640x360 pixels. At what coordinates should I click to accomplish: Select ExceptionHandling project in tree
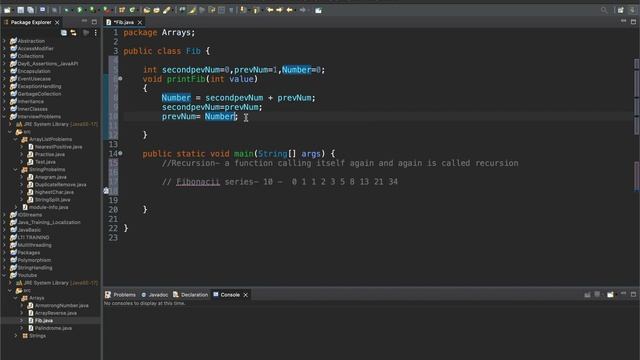(x=40, y=86)
